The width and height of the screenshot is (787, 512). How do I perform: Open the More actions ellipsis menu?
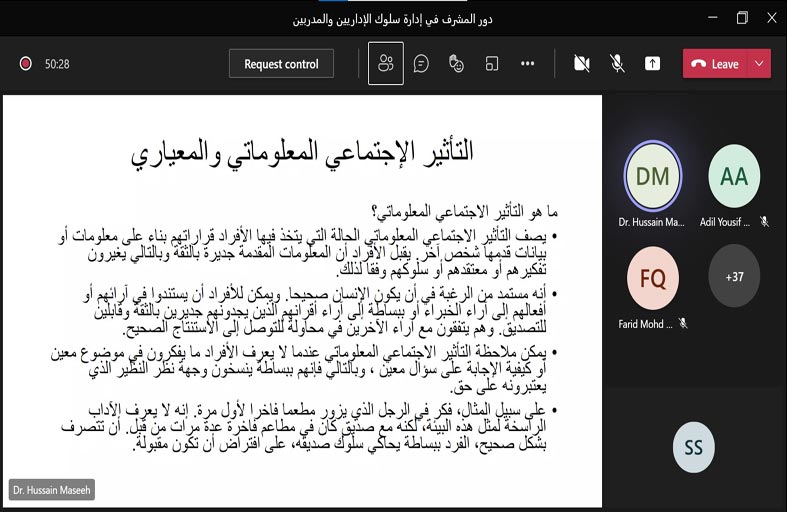(527, 64)
